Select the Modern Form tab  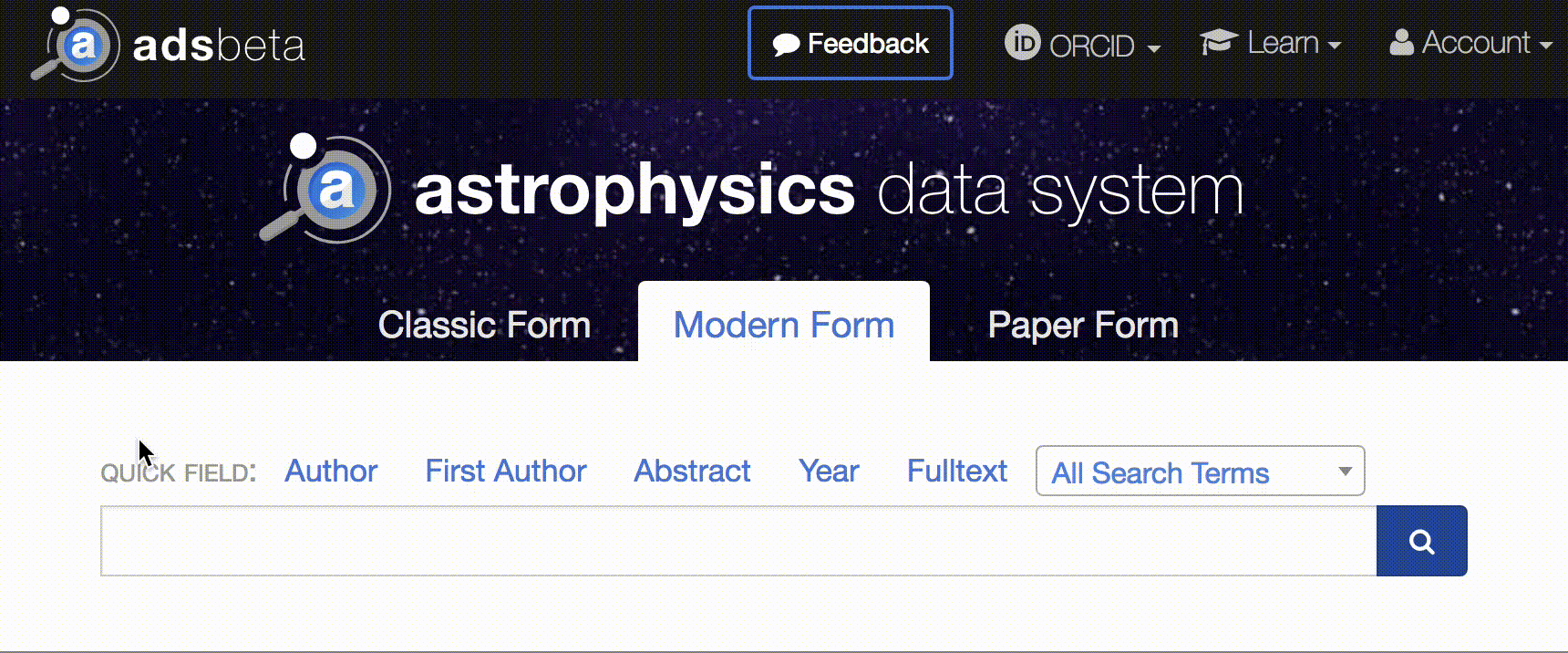click(783, 324)
